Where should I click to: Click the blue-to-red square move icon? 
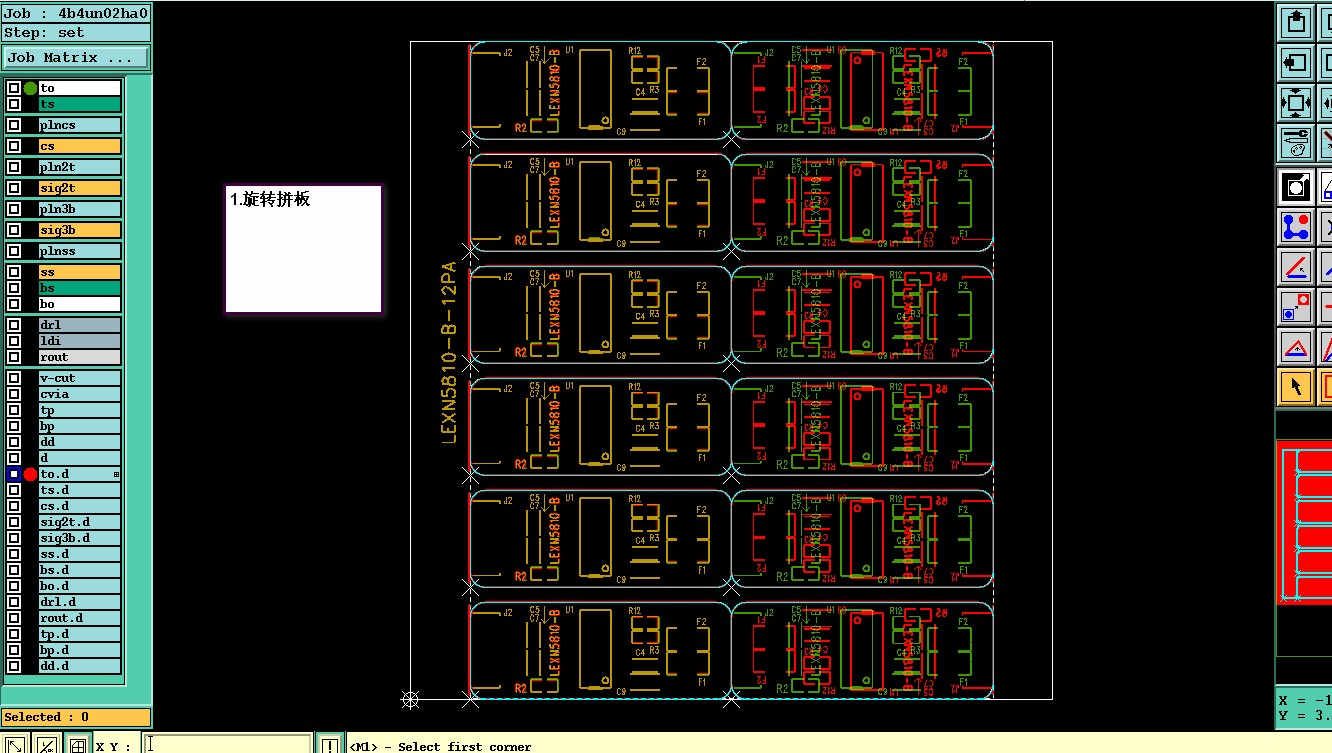(1296, 307)
